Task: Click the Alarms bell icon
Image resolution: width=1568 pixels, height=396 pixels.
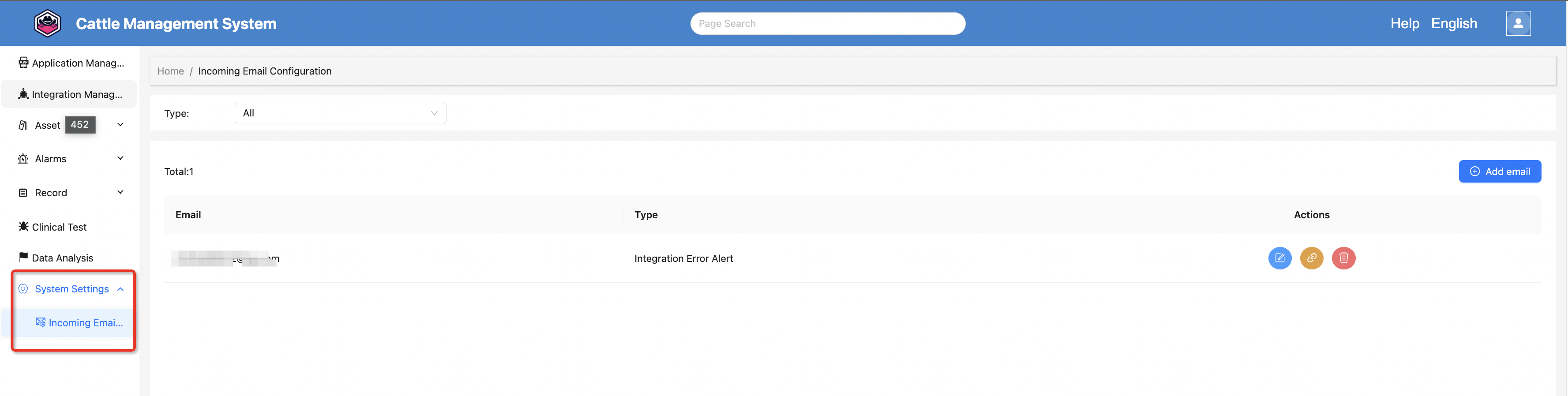Action: 23,159
